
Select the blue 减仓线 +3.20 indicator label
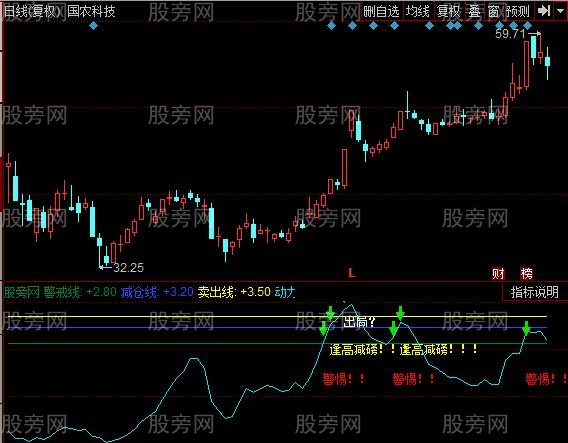pyautogui.click(x=157, y=292)
